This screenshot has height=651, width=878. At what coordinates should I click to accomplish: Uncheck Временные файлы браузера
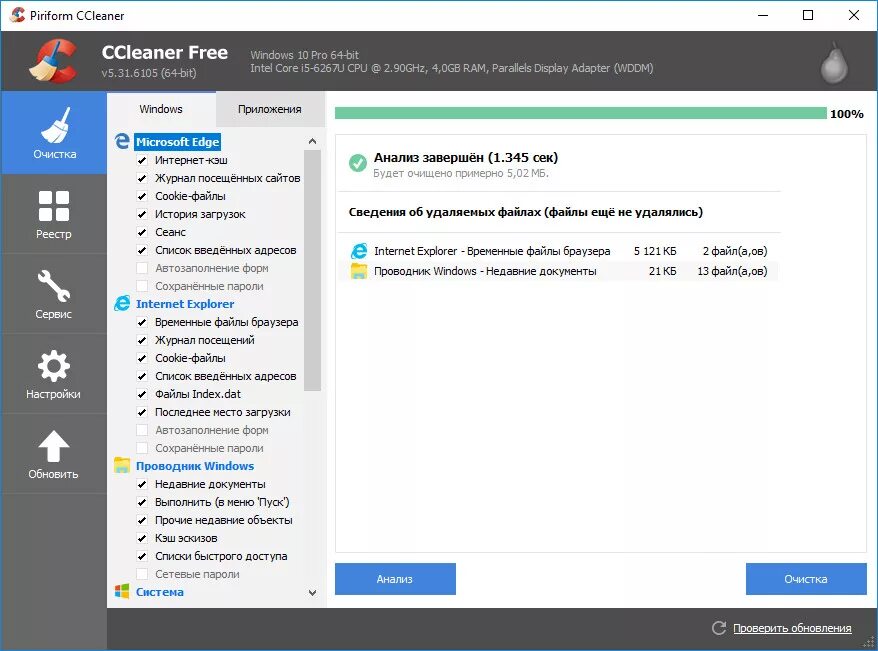pos(142,322)
